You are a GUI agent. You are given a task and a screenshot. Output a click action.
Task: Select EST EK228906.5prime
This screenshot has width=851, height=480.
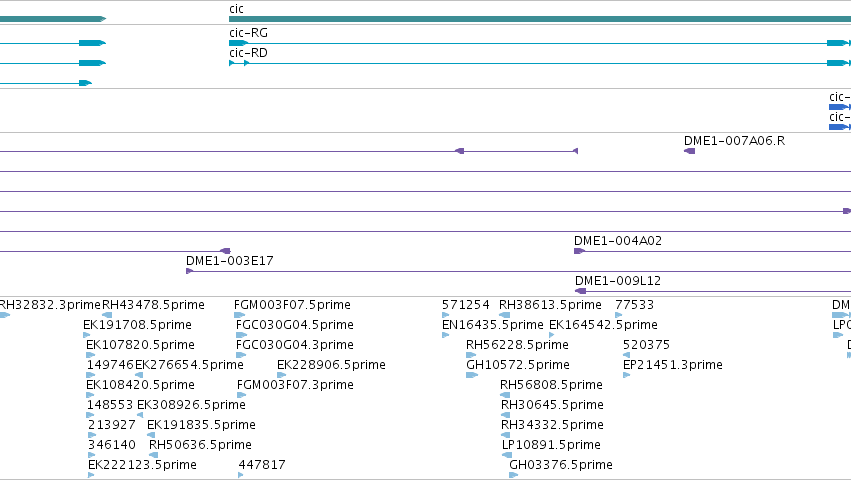pyautogui.click(x=331, y=365)
